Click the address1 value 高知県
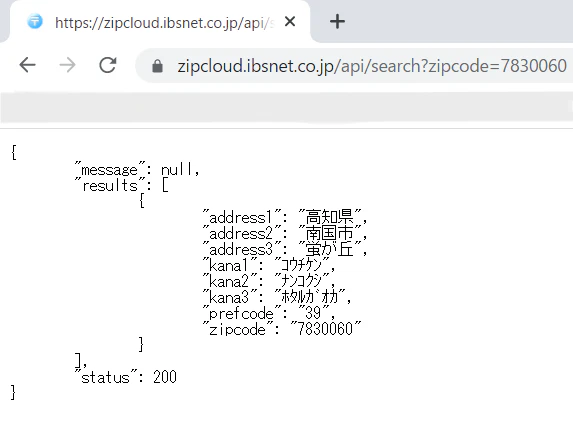The width and height of the screenshot is (573, 428). (330, 217)
